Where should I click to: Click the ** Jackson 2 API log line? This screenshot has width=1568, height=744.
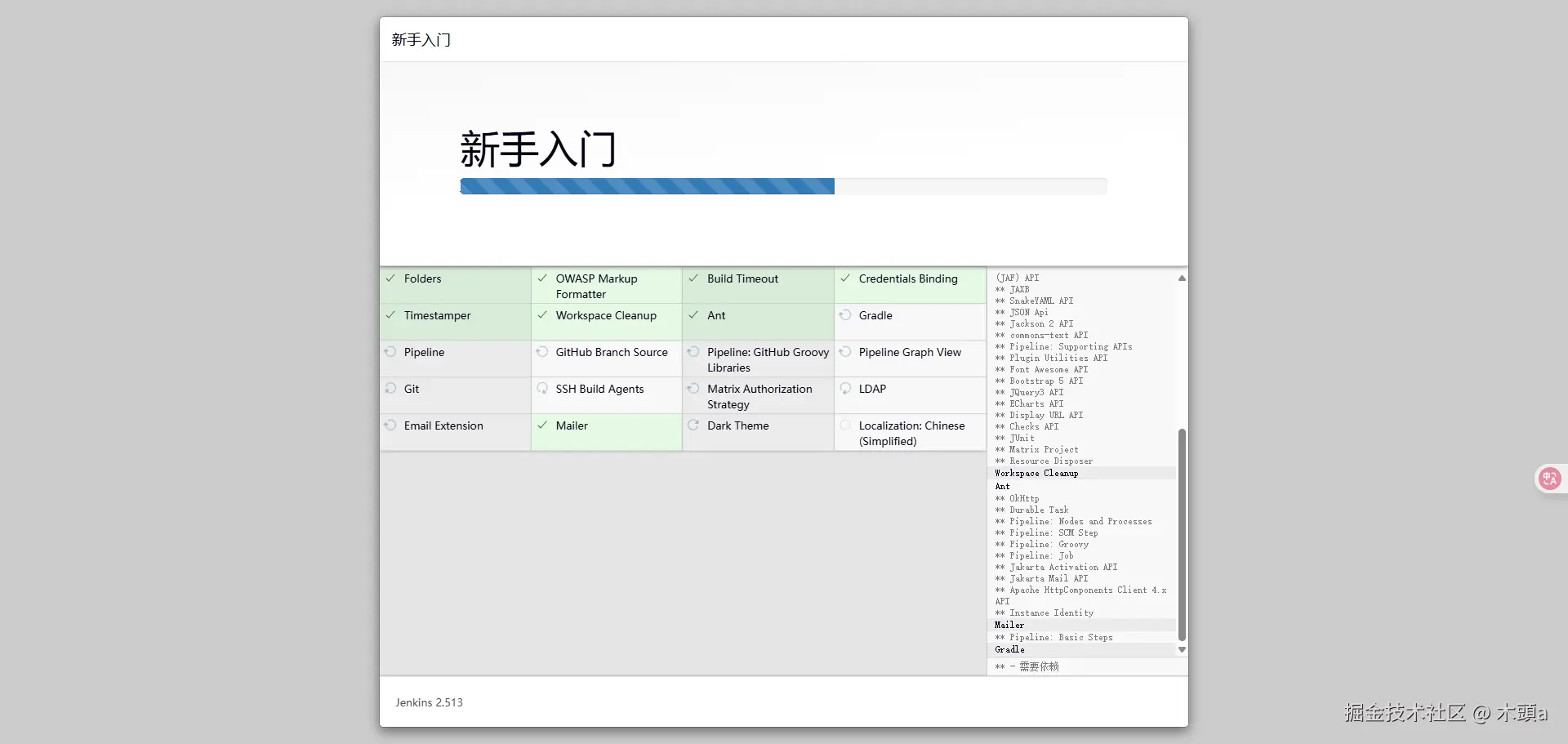tap(1034, 324)
